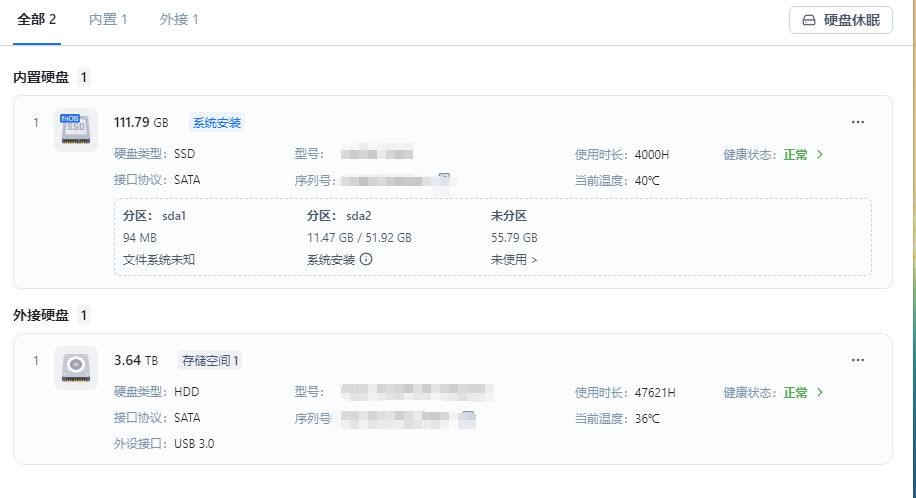Click the SSD internal disk icon

pos(76,130)
